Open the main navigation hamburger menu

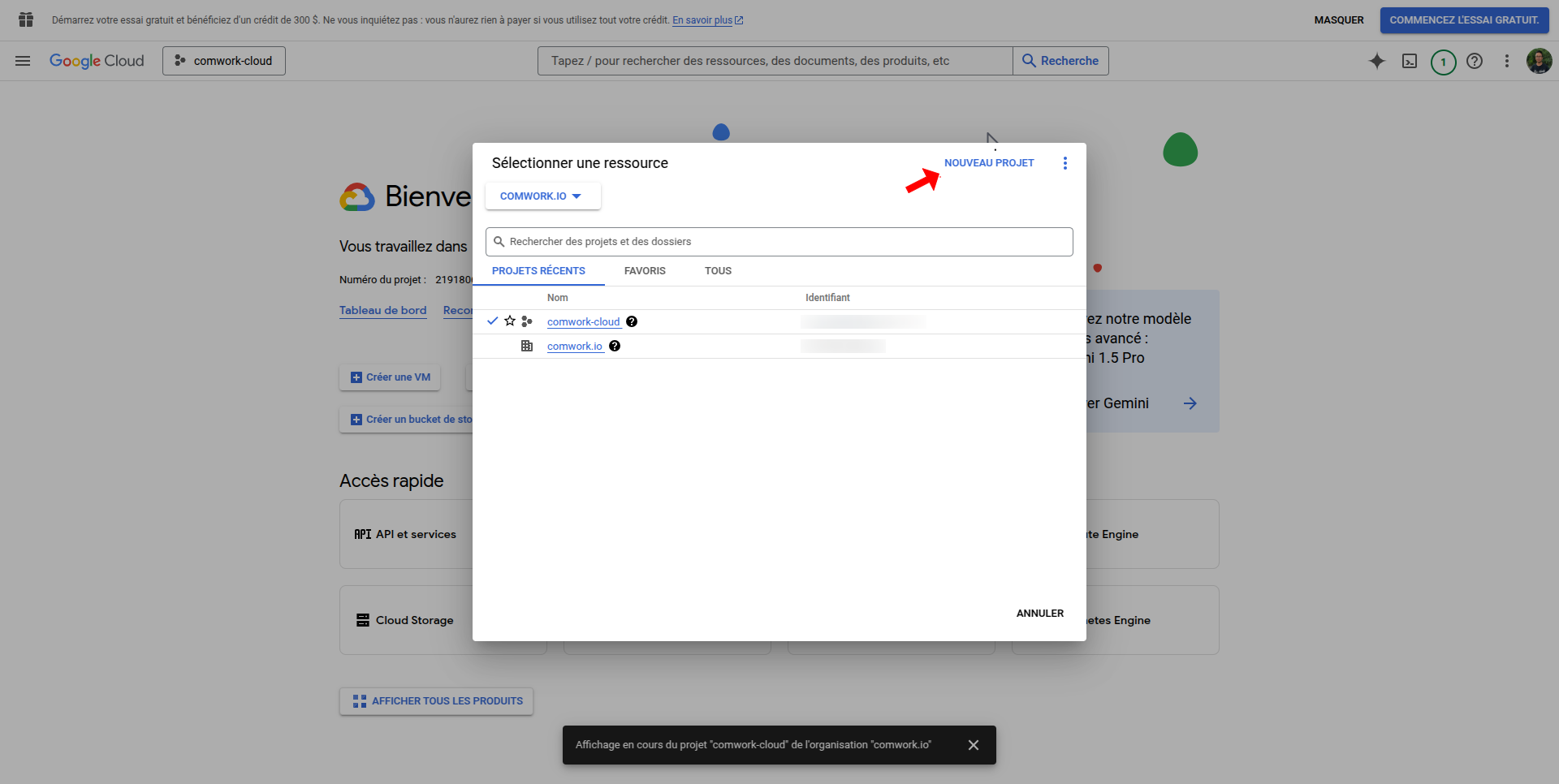(x=23, y=61)
